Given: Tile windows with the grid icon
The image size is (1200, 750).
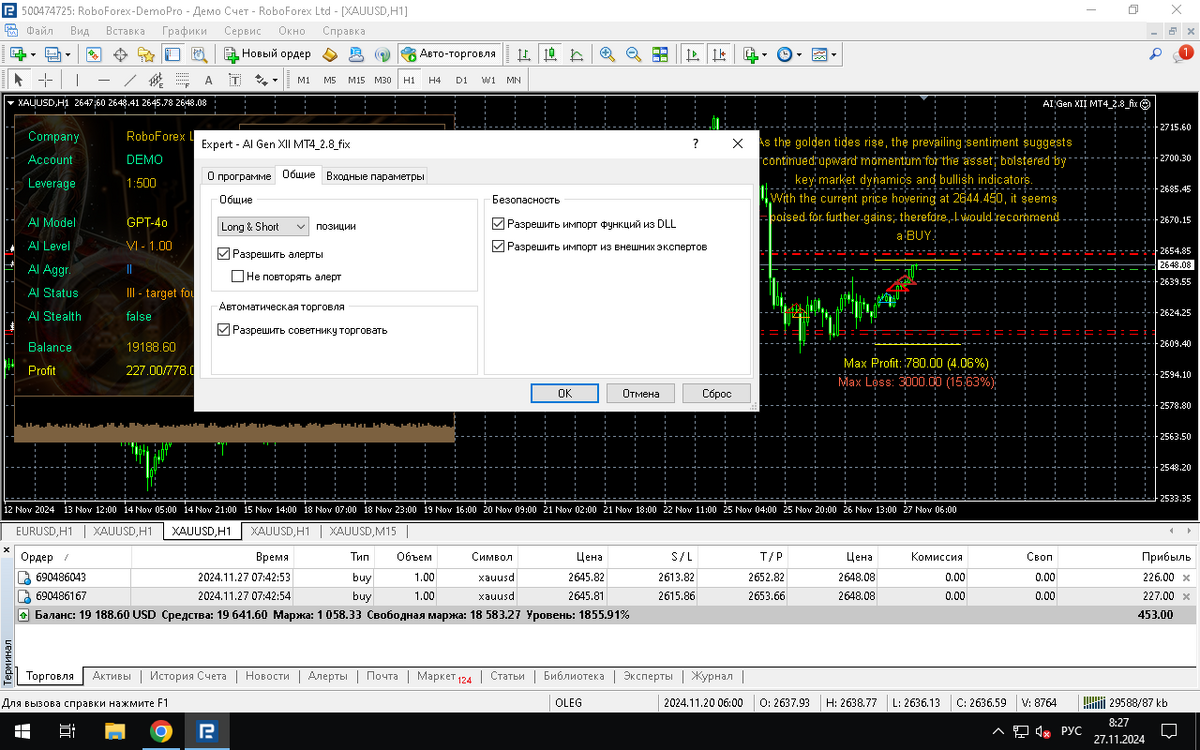Looking at the screenshot, I should pos(660,54).
